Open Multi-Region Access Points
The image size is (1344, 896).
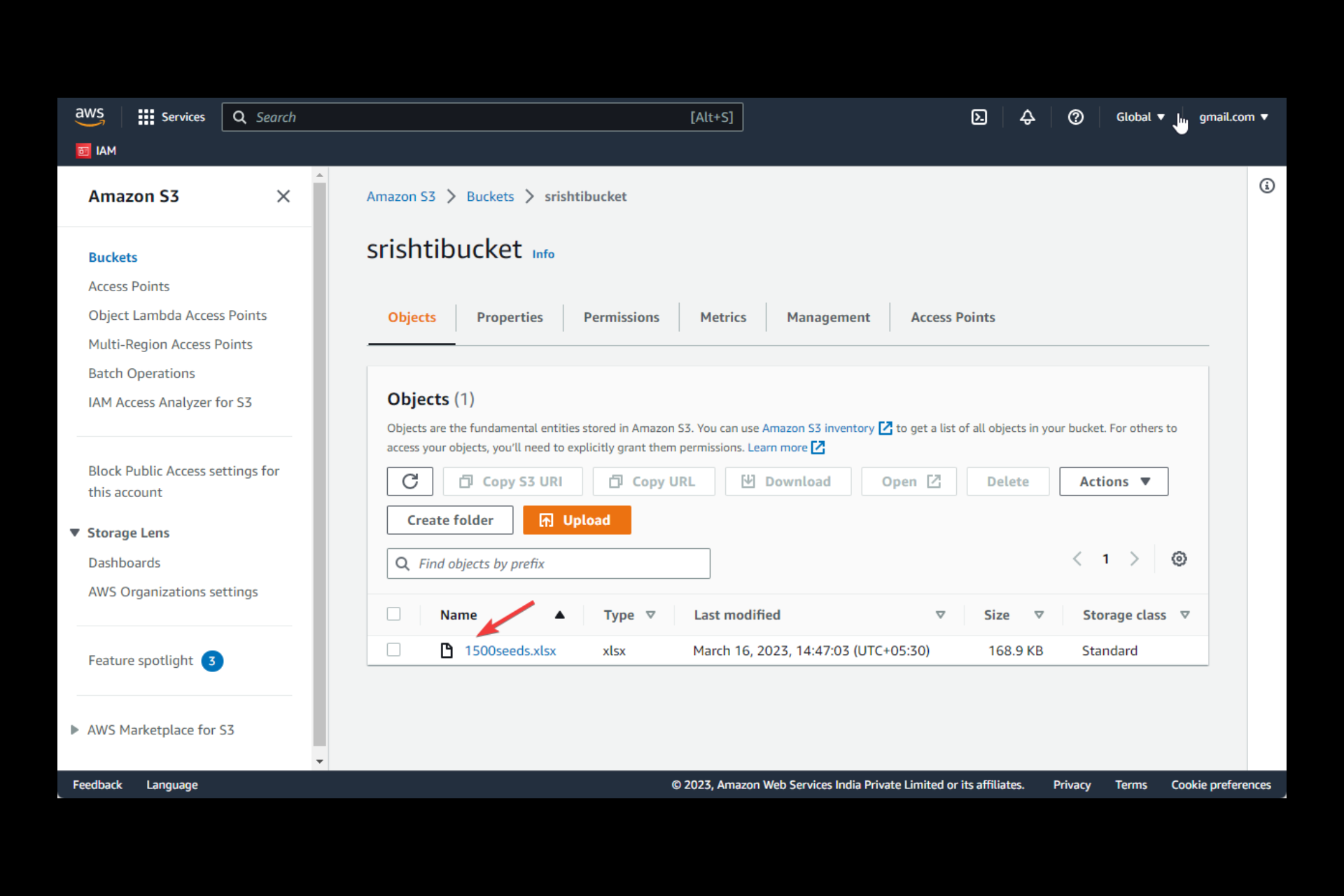point(170,344)
